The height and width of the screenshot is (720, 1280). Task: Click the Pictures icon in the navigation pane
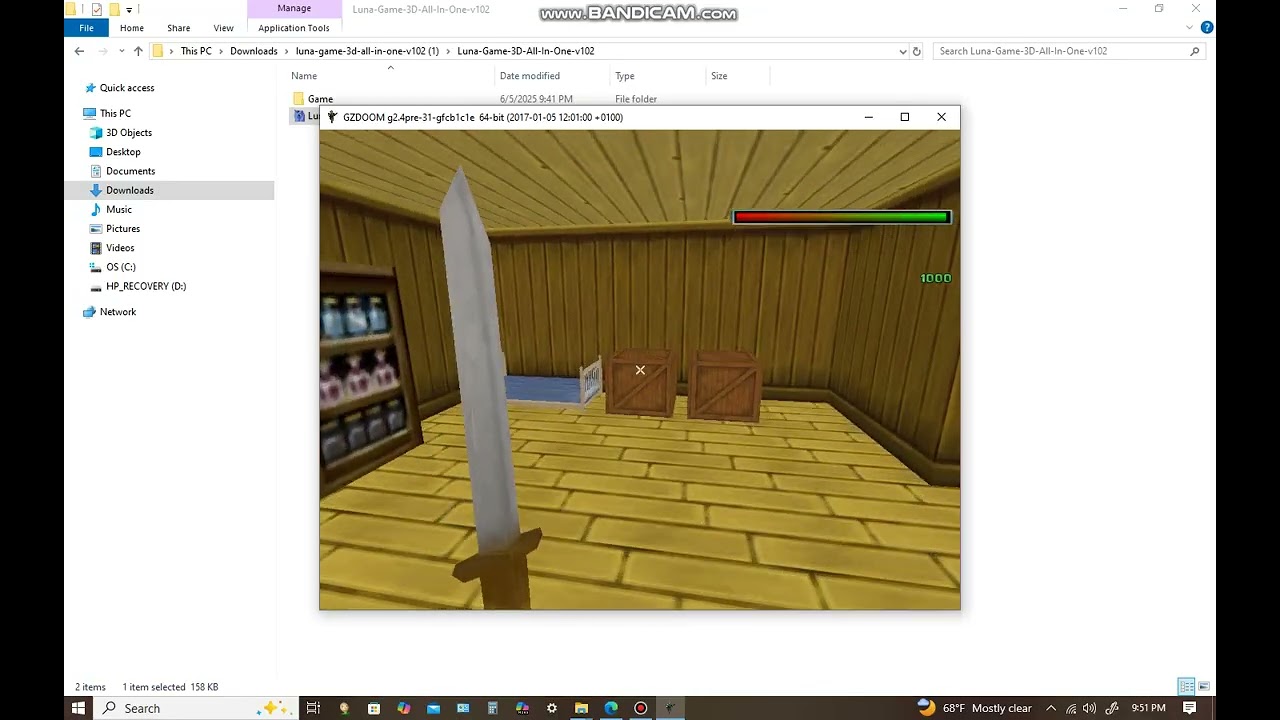pos(96,229)
